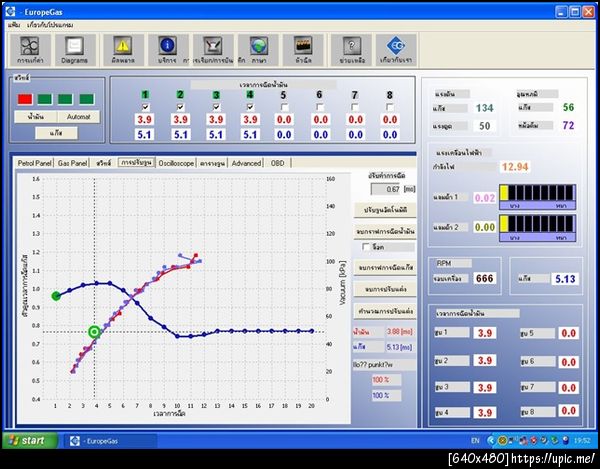Viewport: 600px width, 469px height.
Task: Click the Lambda 1 value 0.02
Action: pyautogui.click(x=484, y=198)
